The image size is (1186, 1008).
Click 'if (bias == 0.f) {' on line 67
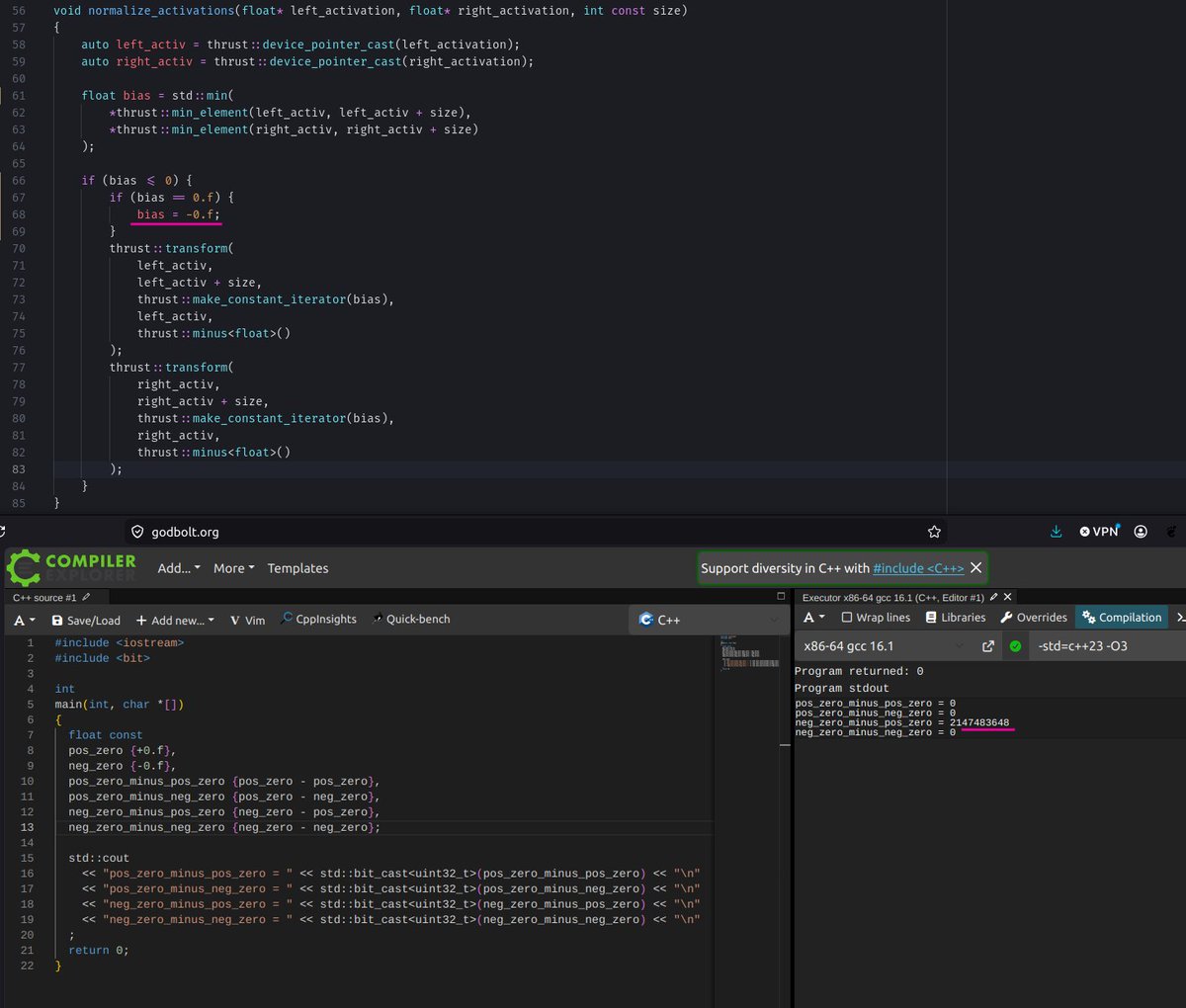(172, 198)
